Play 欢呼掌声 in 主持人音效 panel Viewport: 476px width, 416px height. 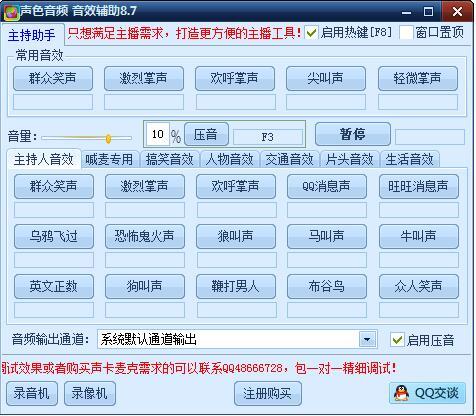click(236, 186)
